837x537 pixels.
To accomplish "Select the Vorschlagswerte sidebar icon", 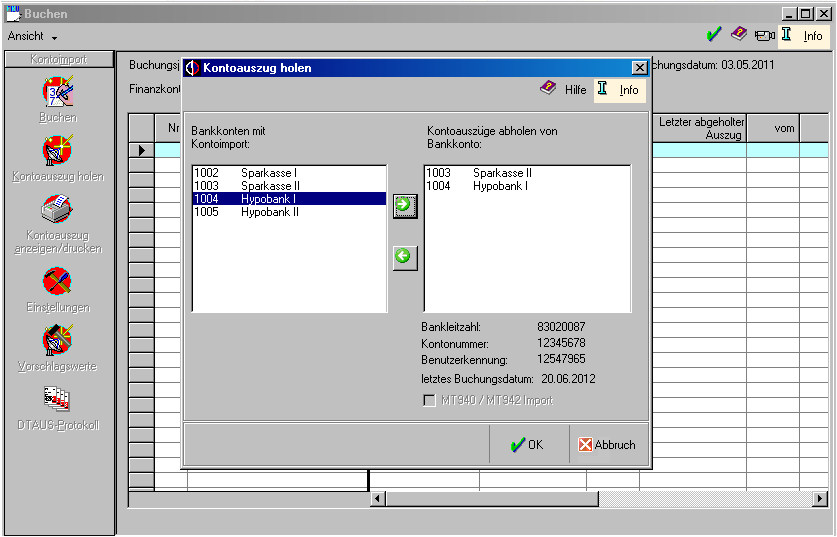I will pos(57,341).
